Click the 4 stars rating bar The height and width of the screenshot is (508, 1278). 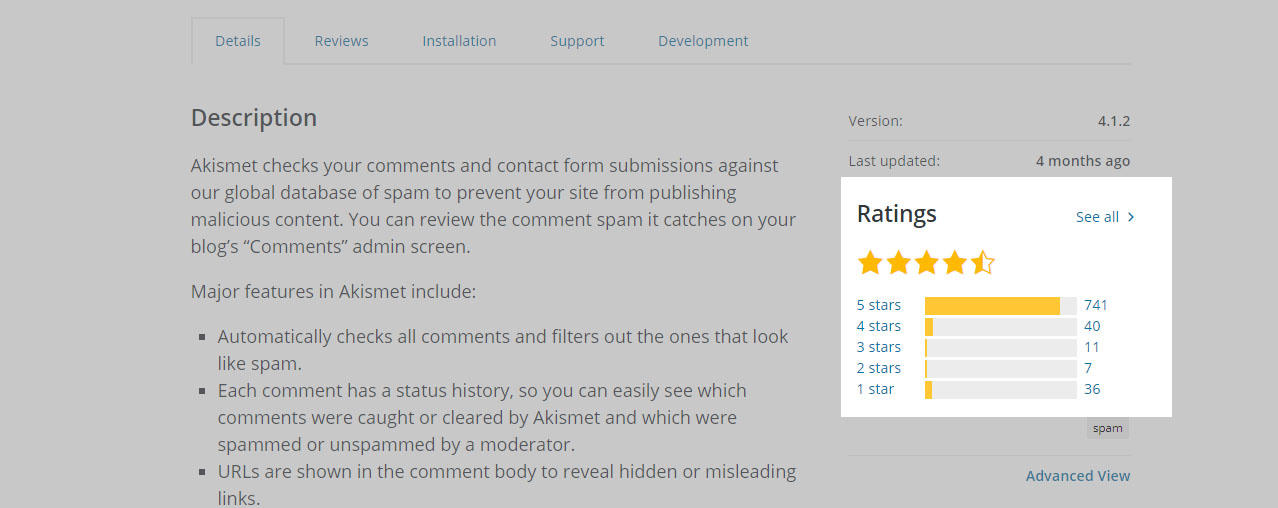point(1001,327)
